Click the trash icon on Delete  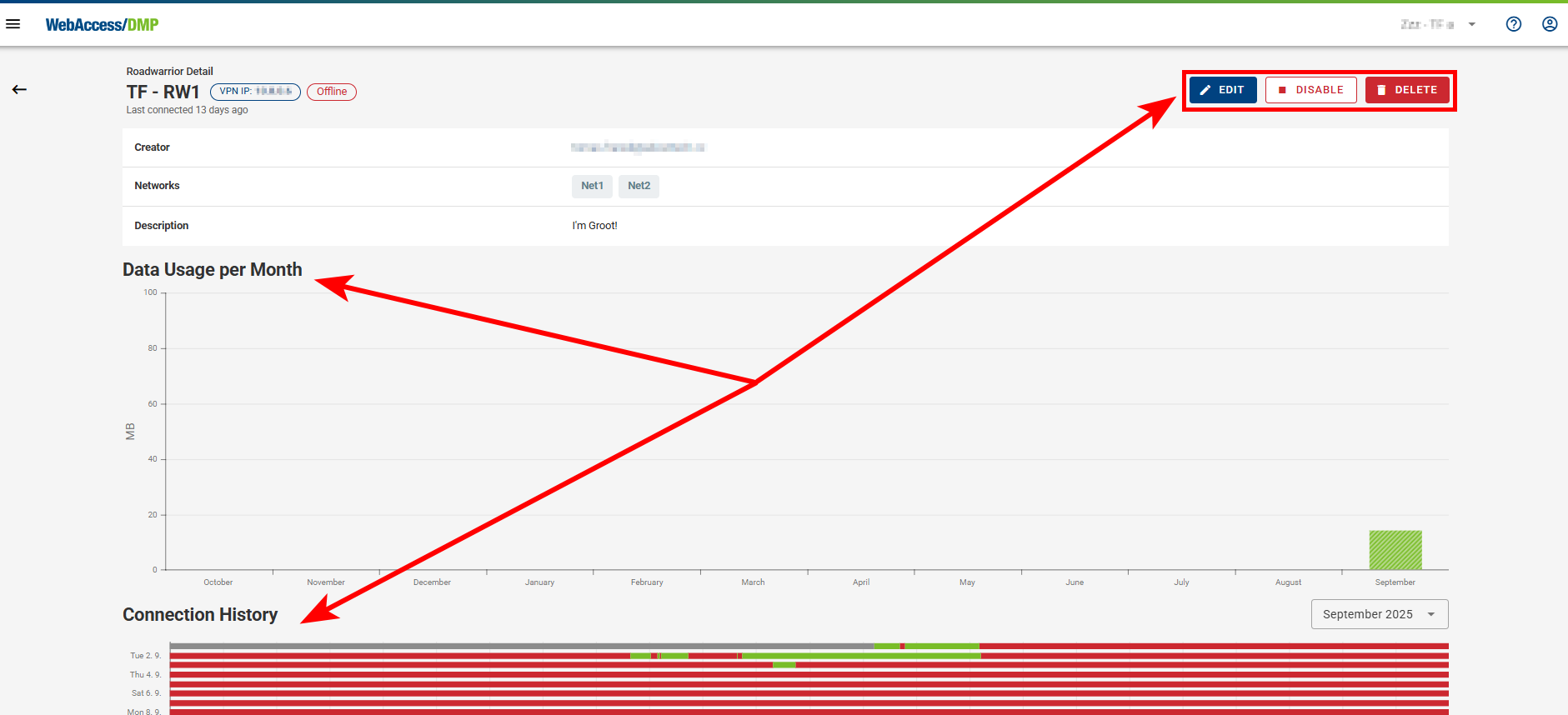(1381, 90)
